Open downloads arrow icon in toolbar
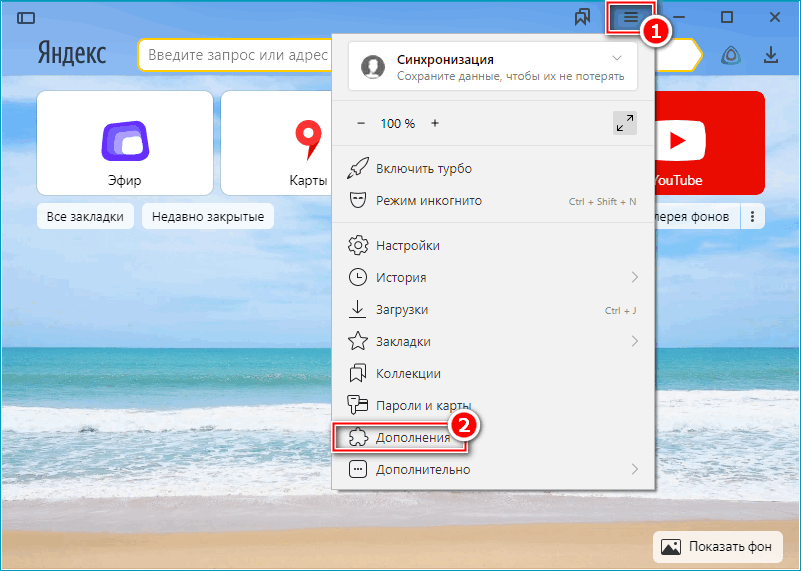Screen dimensions: 801x571 pos(770,55)
